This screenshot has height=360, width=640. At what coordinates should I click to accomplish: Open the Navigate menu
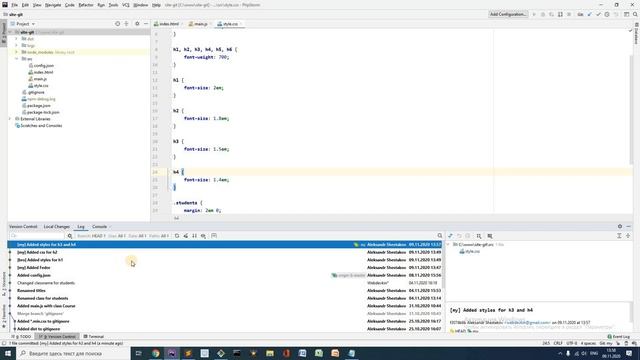[53, 5]
